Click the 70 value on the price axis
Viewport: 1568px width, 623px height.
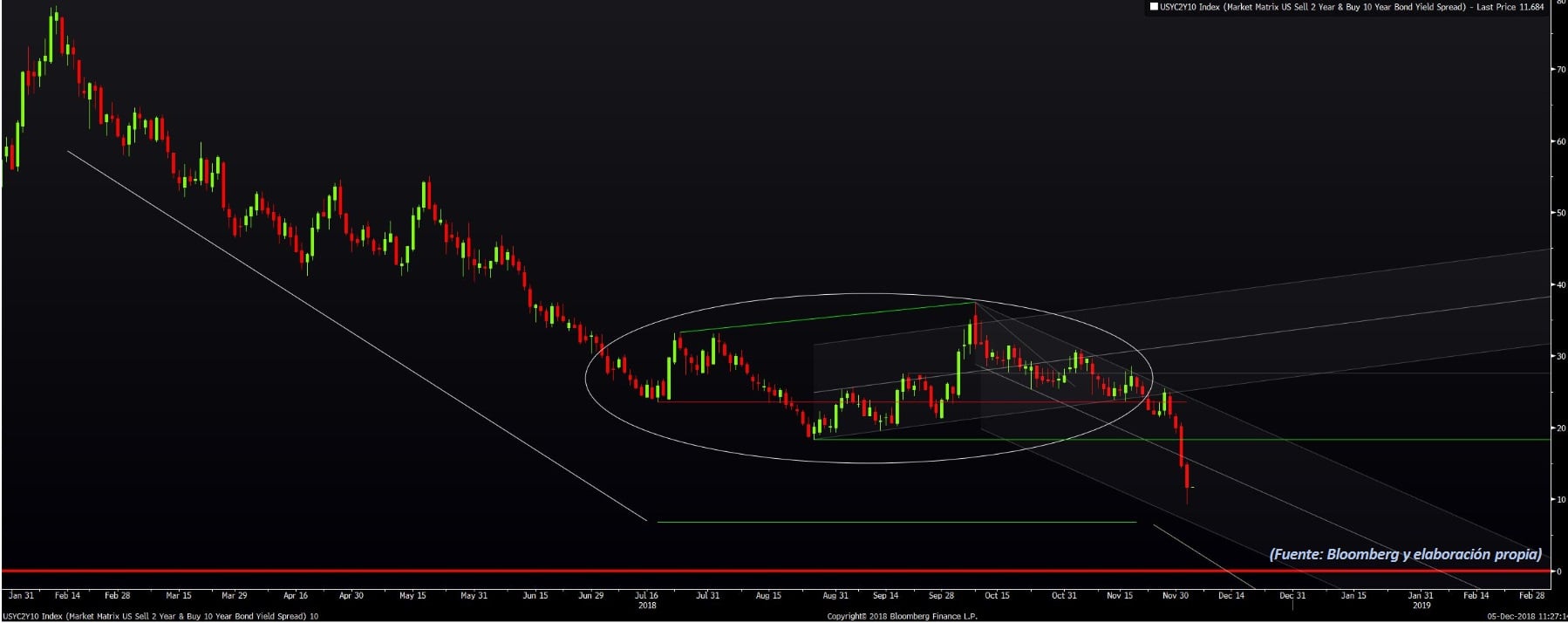[x=1560, y=69]
